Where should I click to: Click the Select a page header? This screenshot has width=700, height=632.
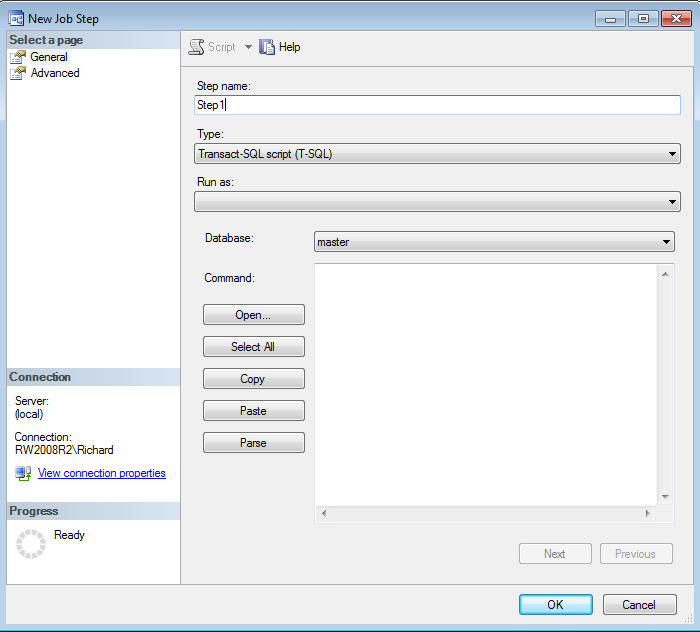click(93, 40)
